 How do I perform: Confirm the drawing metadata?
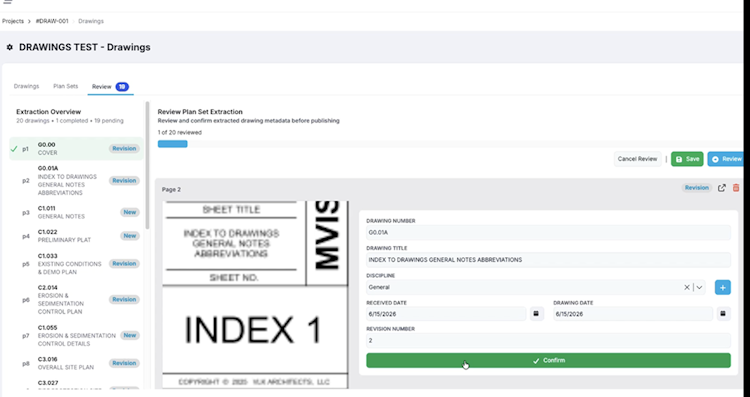tap(548, 361)
